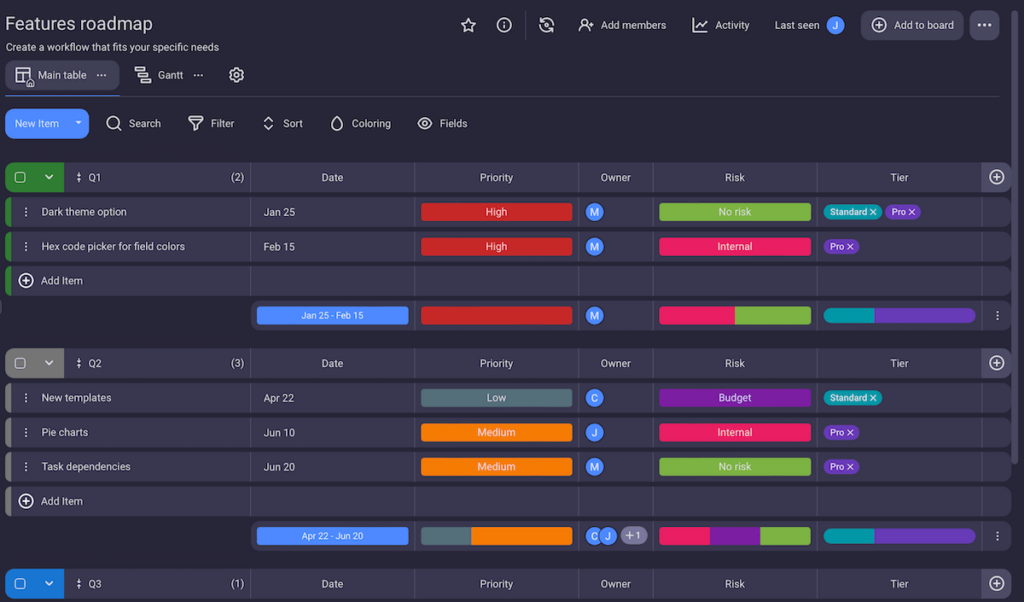Open the Main table tab options menu

click(100, 74)
